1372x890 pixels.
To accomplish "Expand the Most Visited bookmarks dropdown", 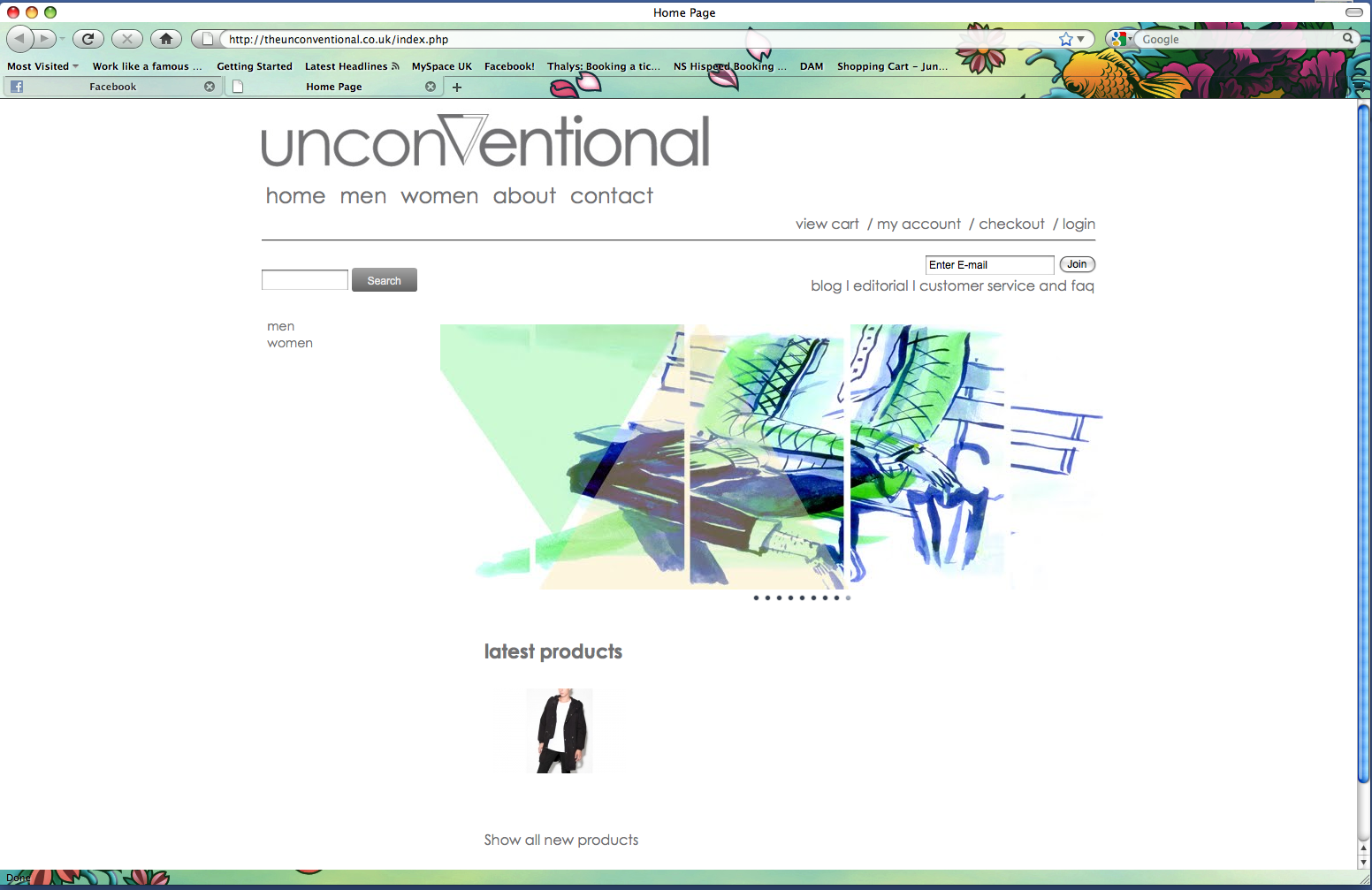I will click(x=75, y=65).
